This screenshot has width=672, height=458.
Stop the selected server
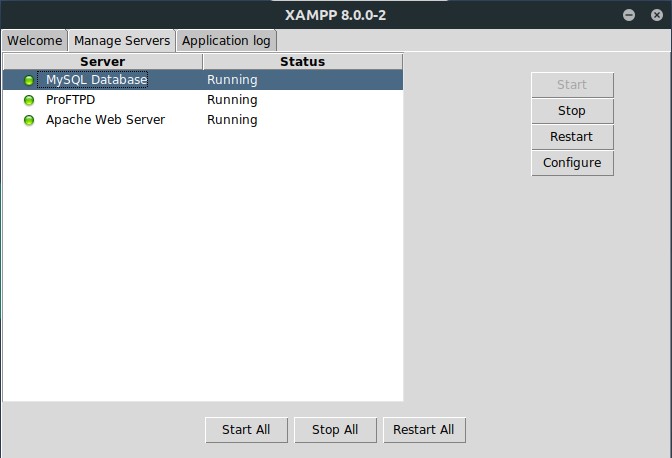(572, 111)
